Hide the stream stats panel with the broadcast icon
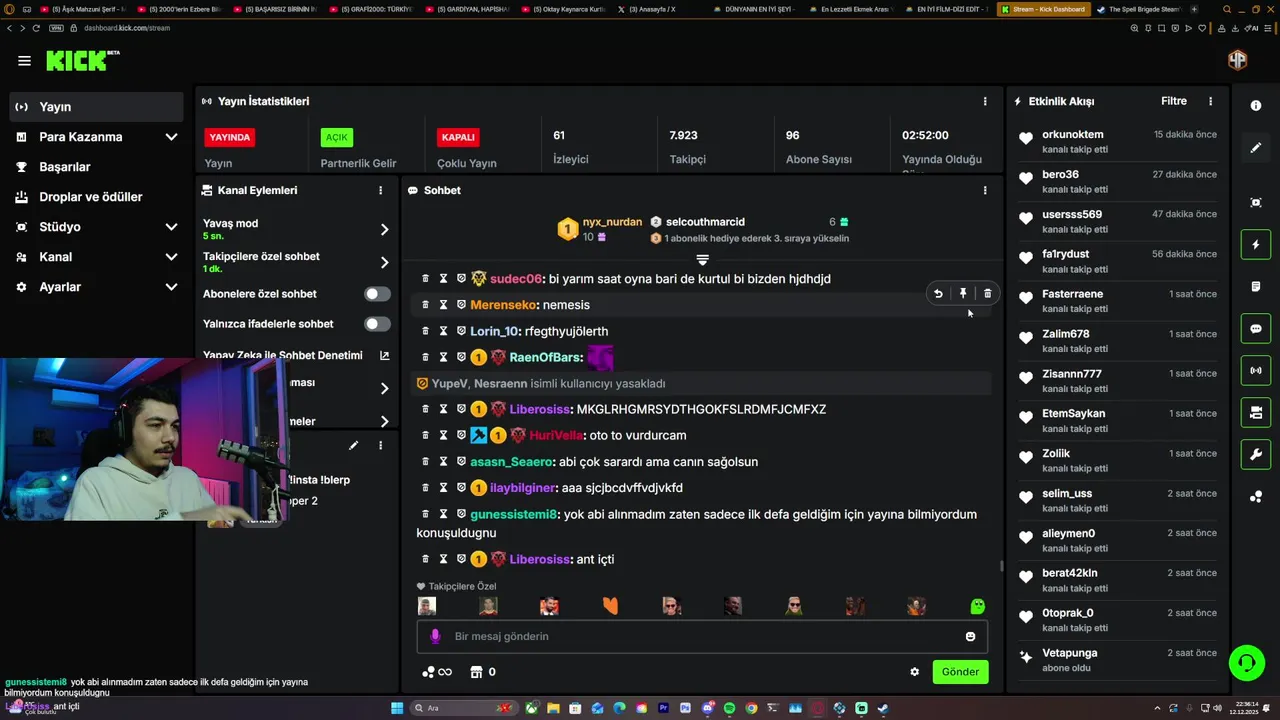The width and height of the screenshot is (1280, 720). click(x=1256, y=371)
